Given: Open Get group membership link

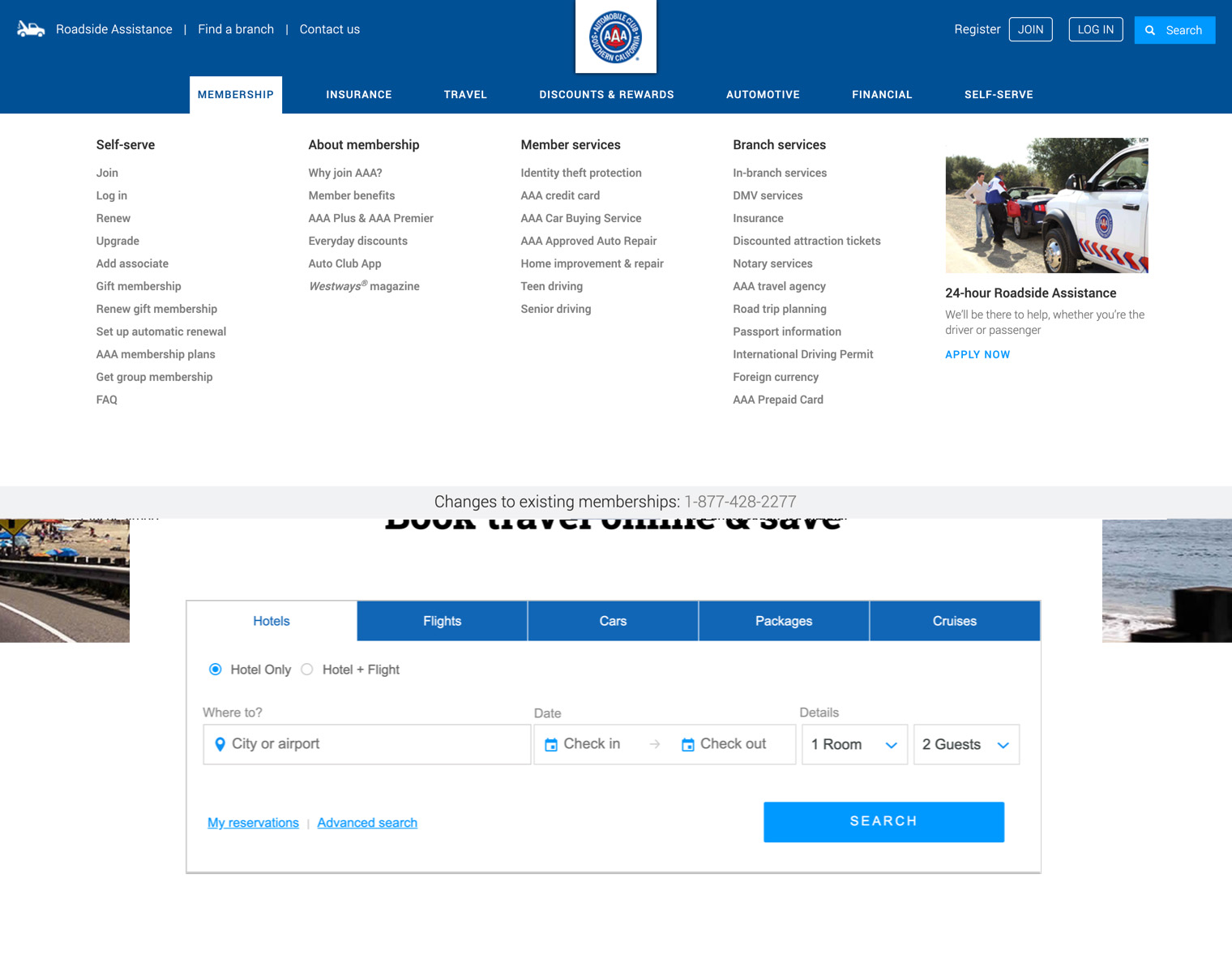Looking at the screenshot, I should pos(154,377).
